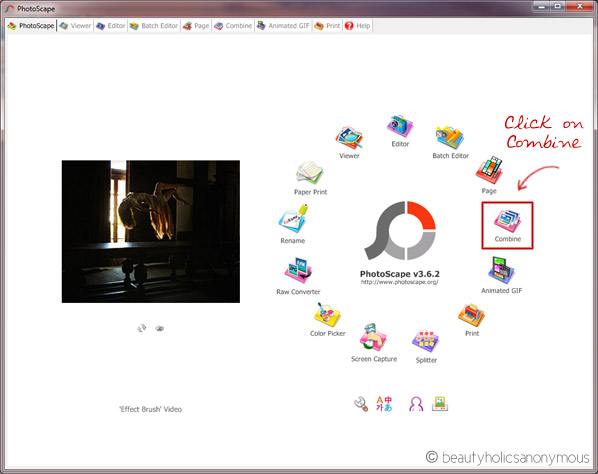
Task: Open the Print circle icon
Action: point(471,315)
